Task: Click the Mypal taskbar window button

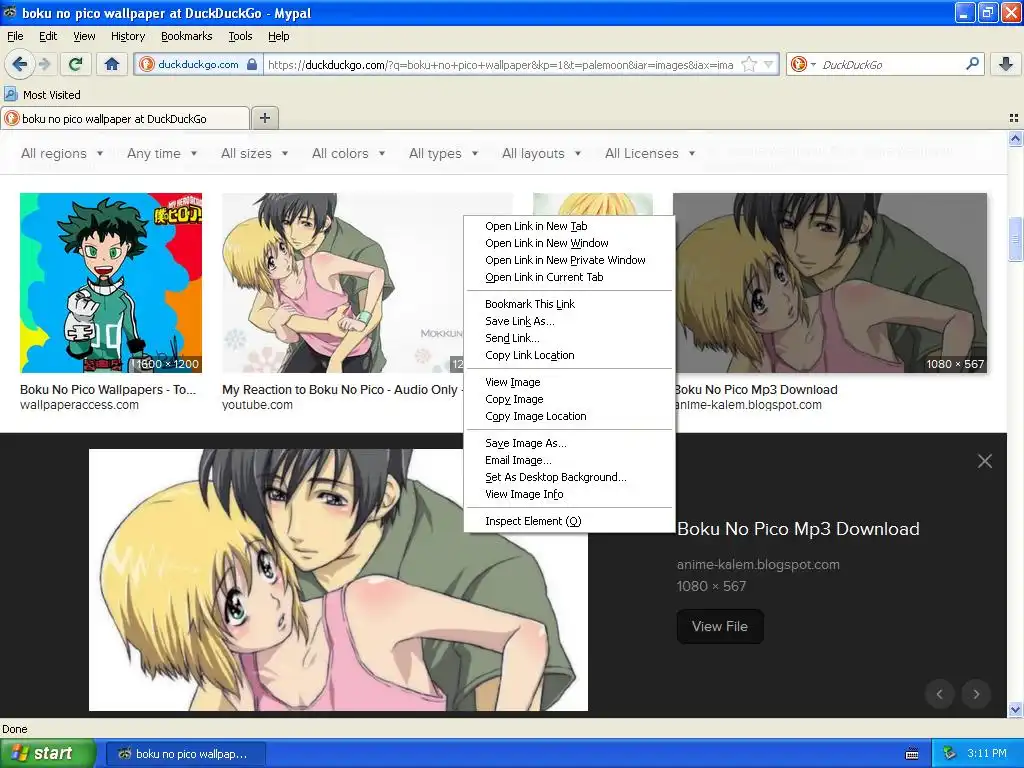Action: pyautogui.click(x=185, y=754)
